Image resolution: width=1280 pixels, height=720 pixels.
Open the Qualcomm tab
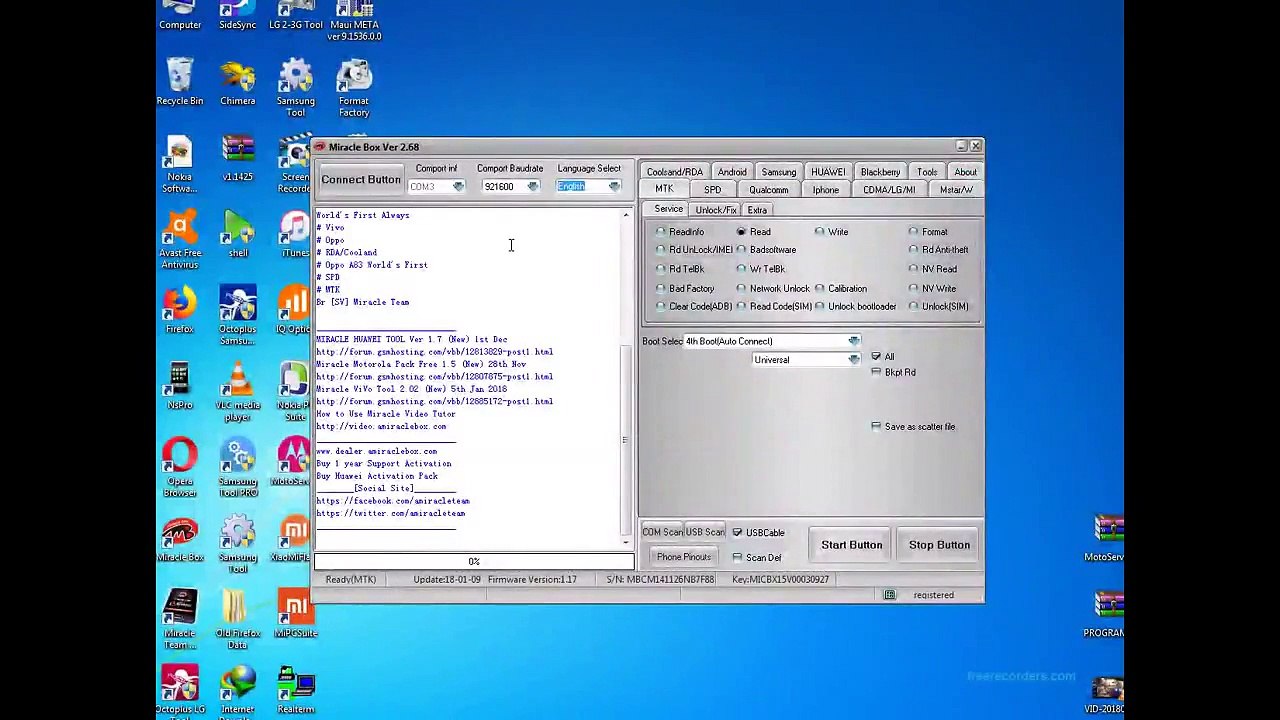tap(769, 190)
